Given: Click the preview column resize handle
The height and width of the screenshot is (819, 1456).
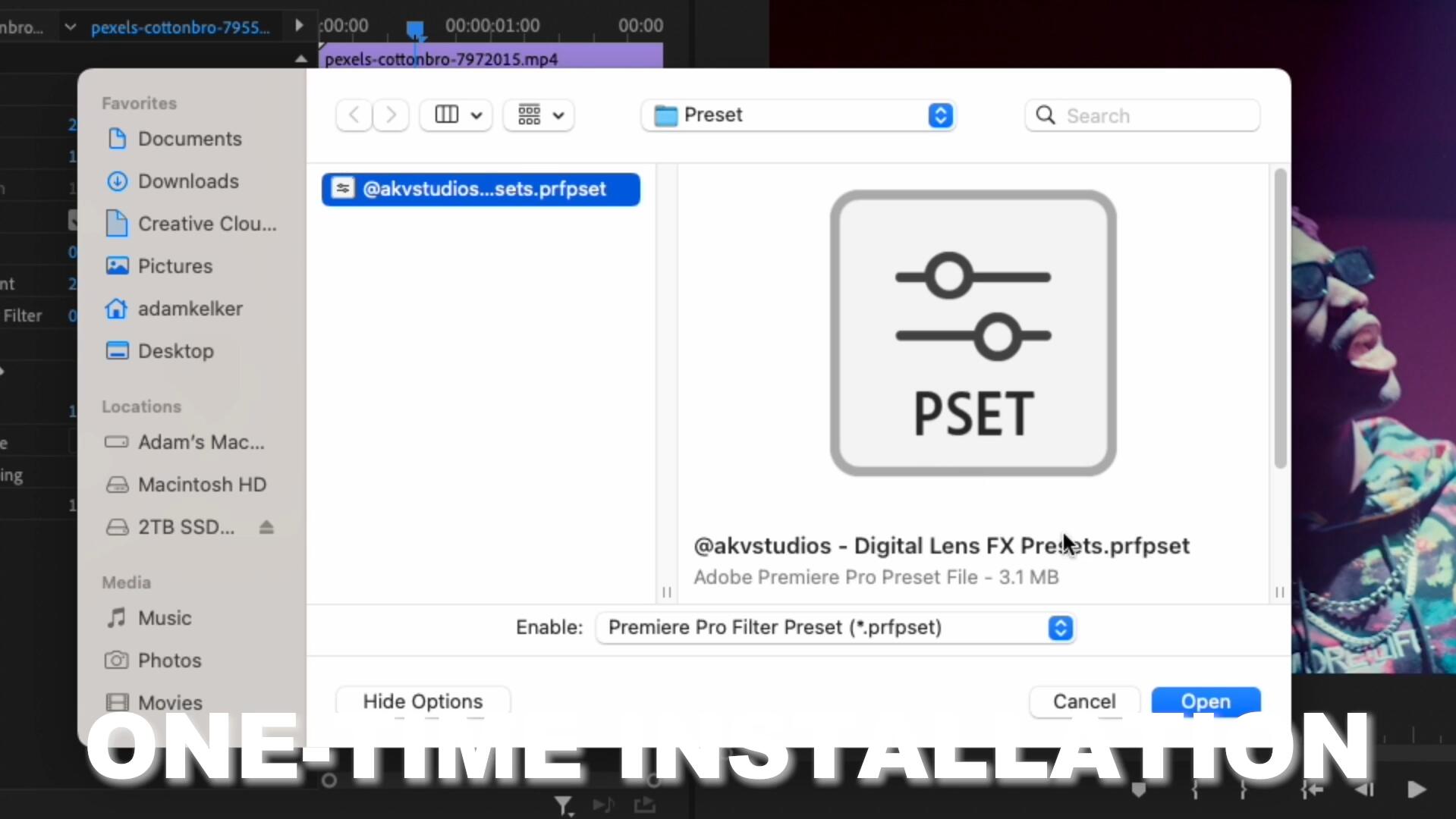Looking at the screenshot, I should click(x=1280, y=592).
